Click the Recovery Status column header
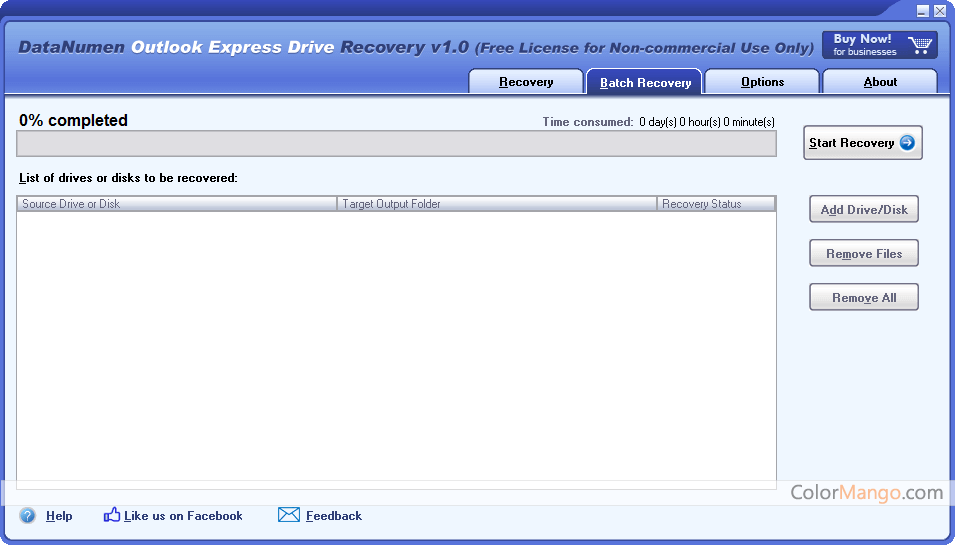The image size is (955, 545). click(716, 204)
